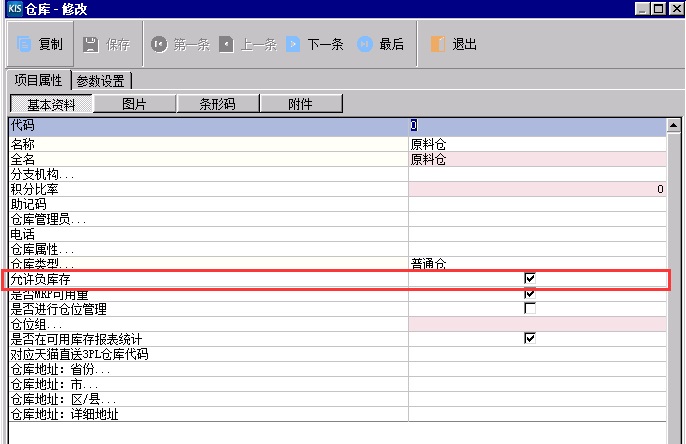
Task: Click the name (名称) value field
Action: pos(537,144)
